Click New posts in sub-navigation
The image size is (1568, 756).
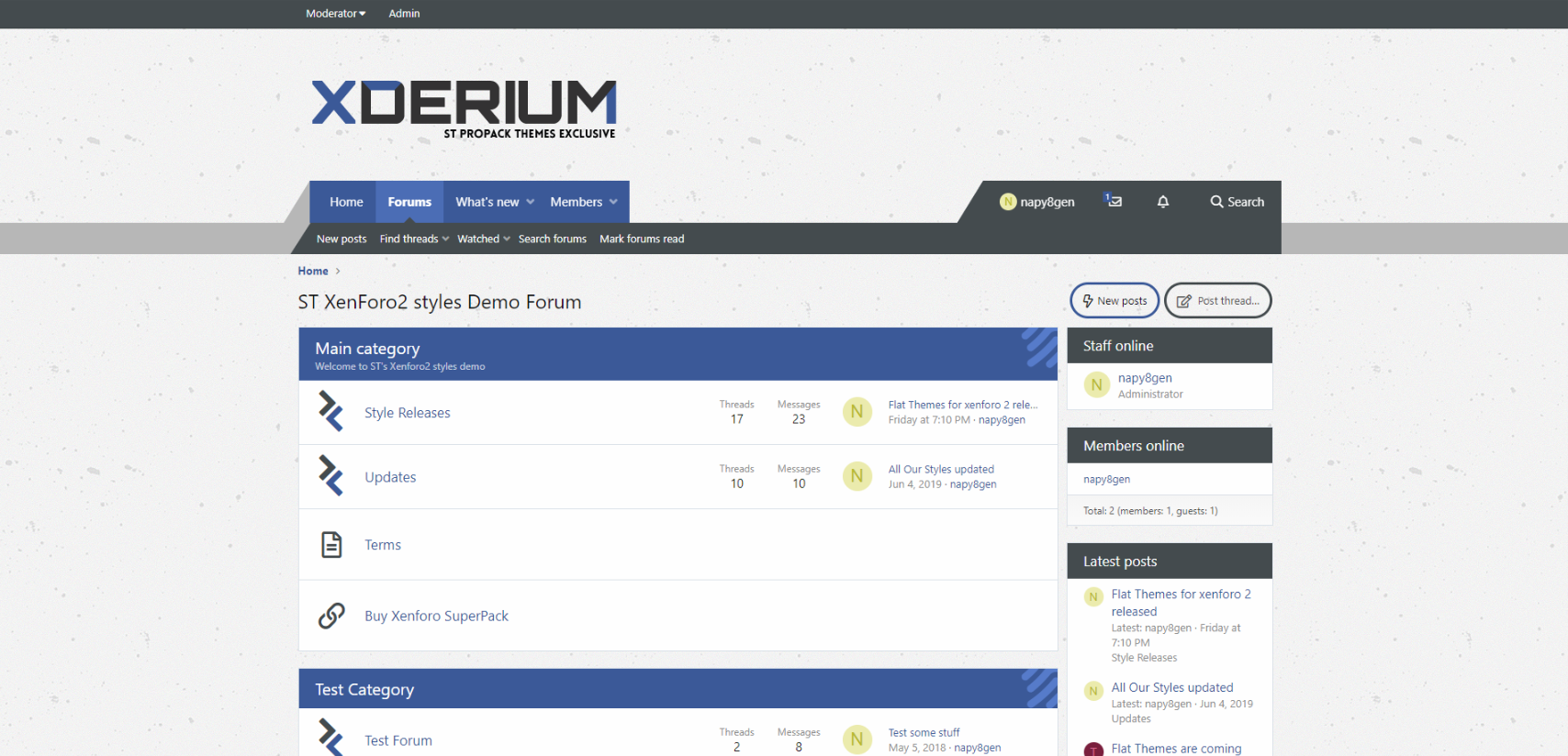pyautogui.click(x=342, y=239)
